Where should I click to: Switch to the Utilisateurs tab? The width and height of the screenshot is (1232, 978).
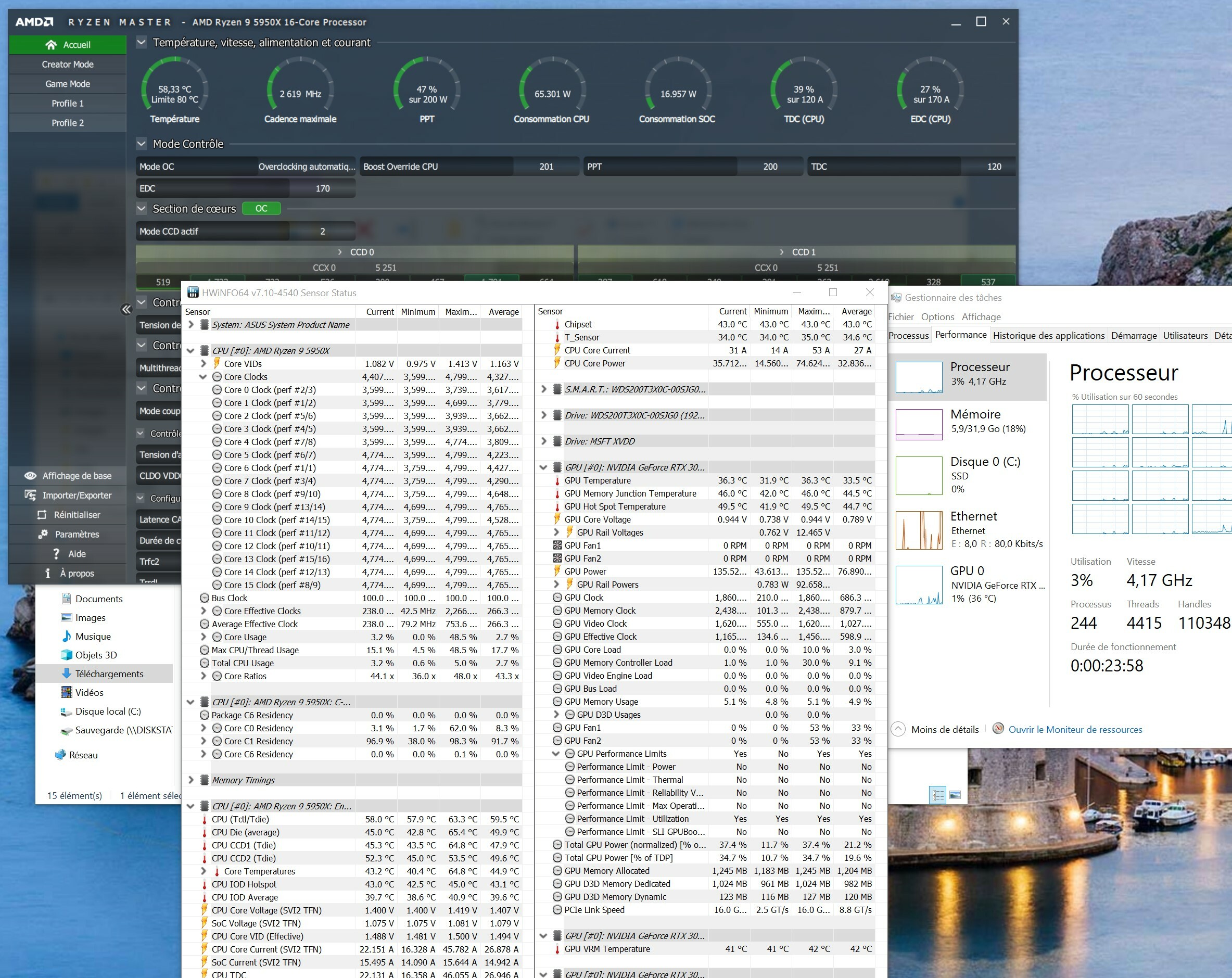1185,335
